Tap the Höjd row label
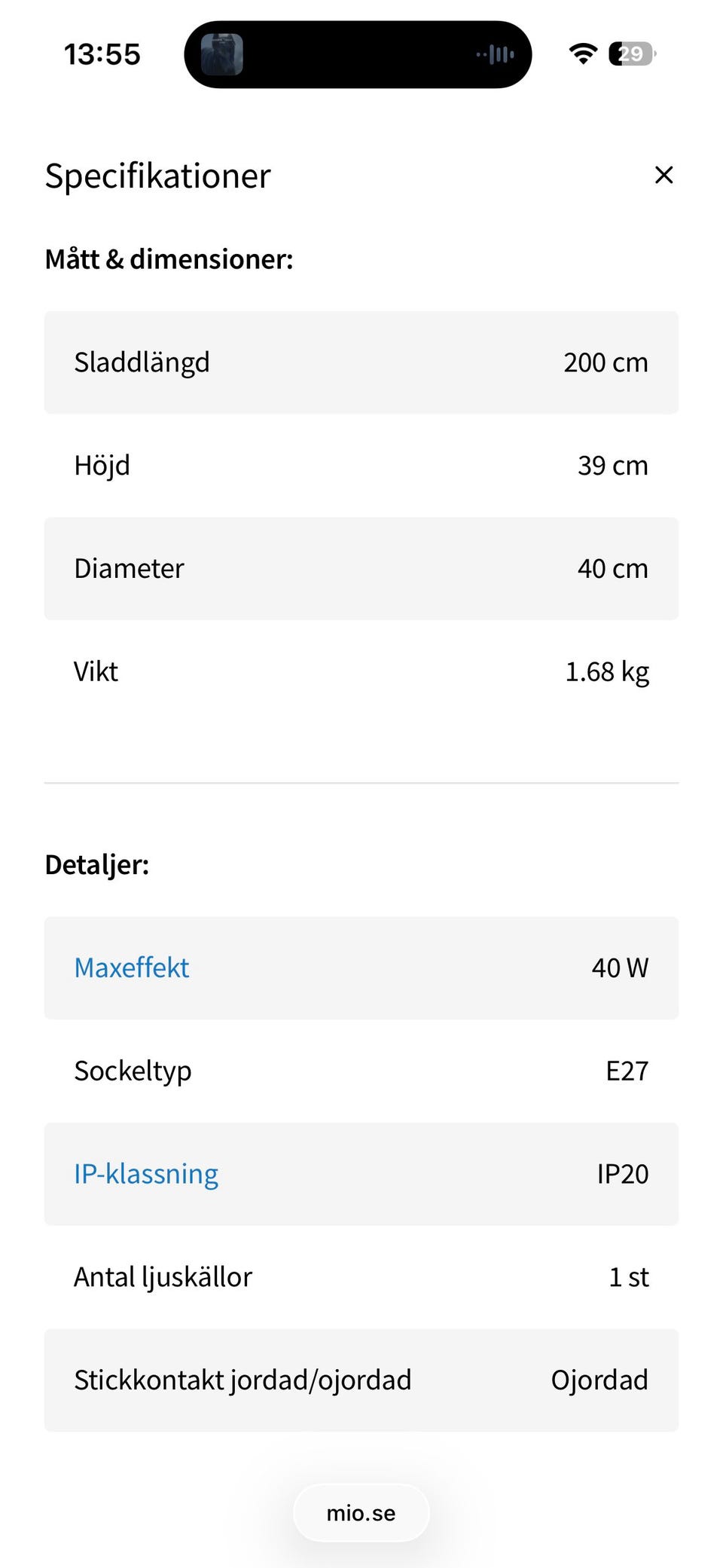The width and height of the screenshot is (723, 1568). click(102, 466)
